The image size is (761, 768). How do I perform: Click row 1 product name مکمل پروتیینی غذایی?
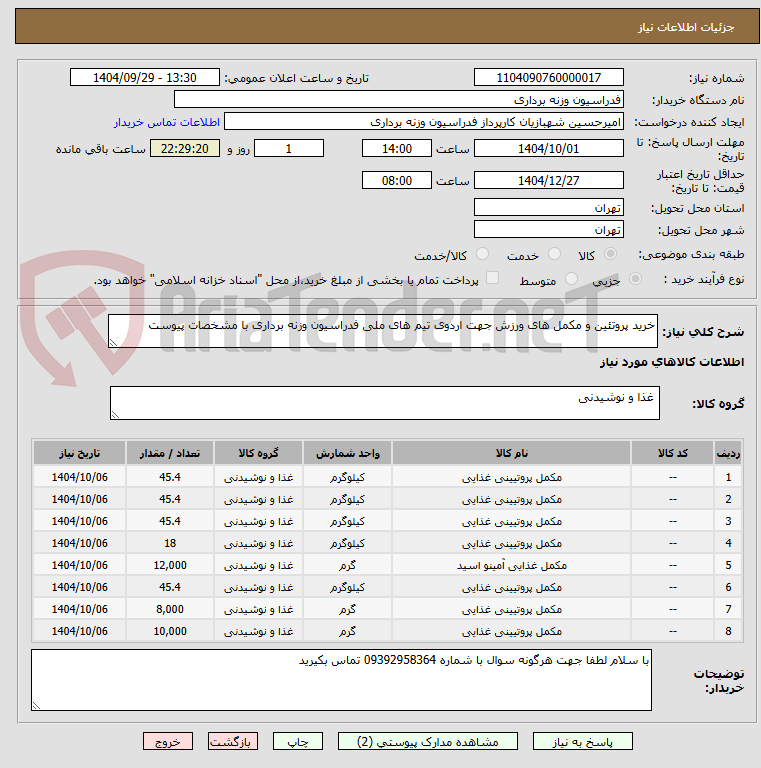(511, 477)
